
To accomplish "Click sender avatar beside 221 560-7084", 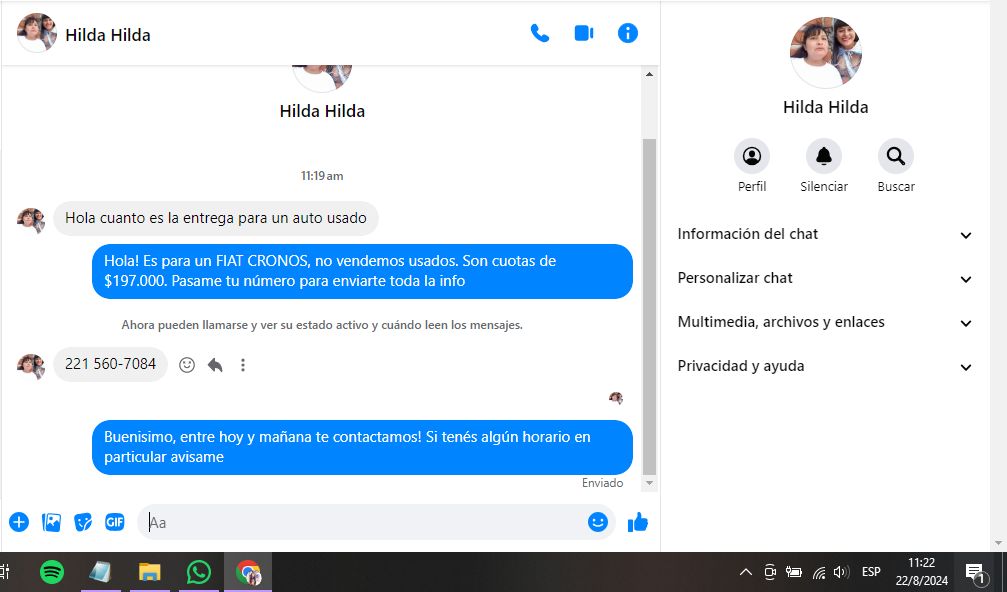I will [x=31, y=367].
